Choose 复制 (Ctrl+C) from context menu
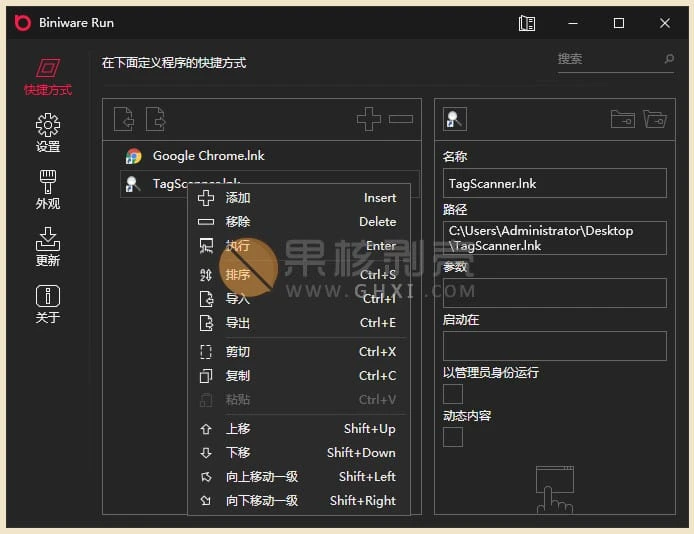Screen dimensions: 694x534 [x=299, y=376]
